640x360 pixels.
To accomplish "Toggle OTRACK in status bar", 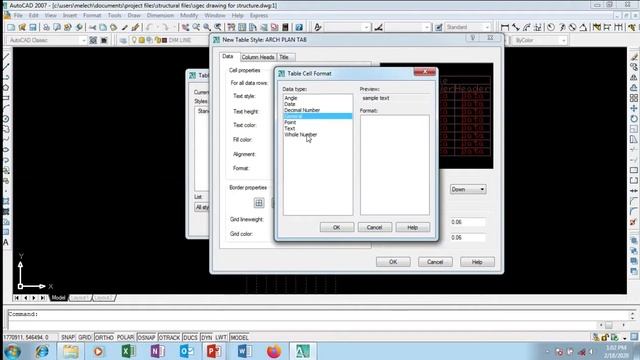I will point(169,338).
